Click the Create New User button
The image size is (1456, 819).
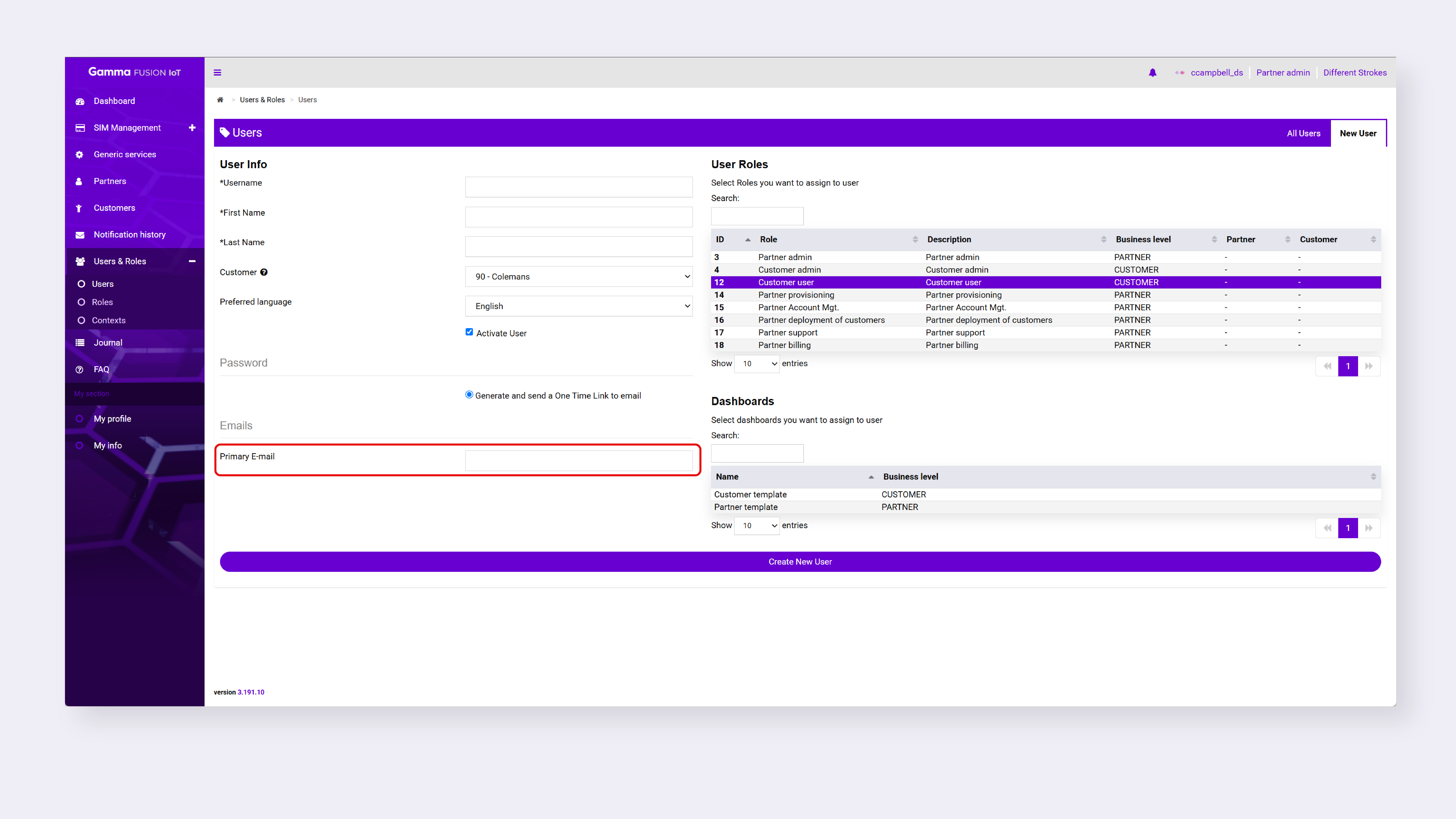pyautogui.click(x=800, y=561)
